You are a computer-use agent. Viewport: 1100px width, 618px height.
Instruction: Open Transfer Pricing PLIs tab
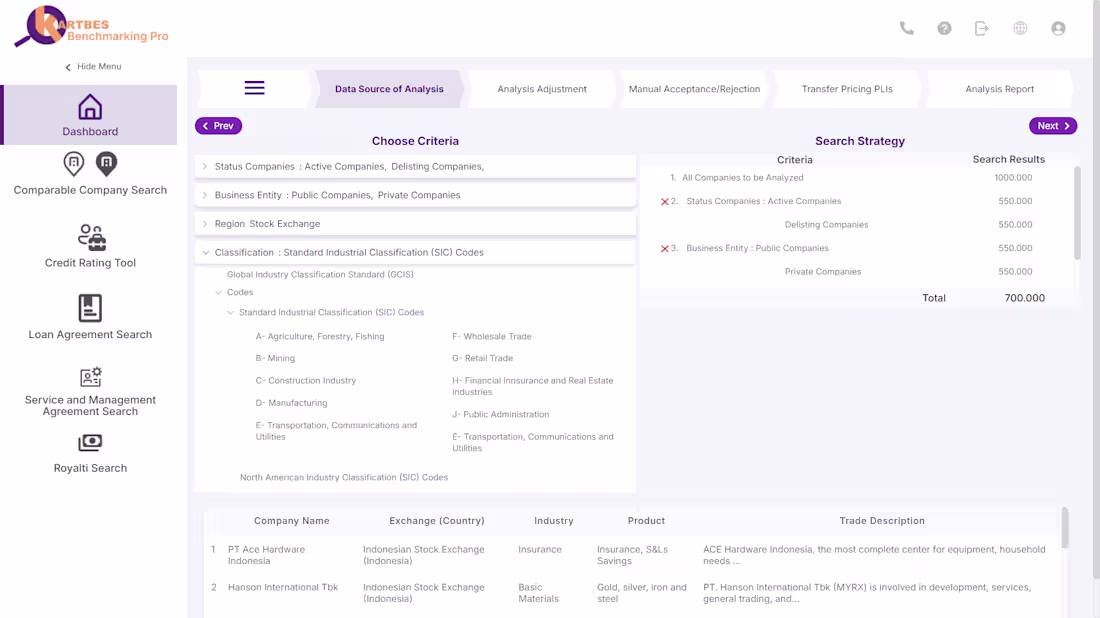tap(847, 89)
